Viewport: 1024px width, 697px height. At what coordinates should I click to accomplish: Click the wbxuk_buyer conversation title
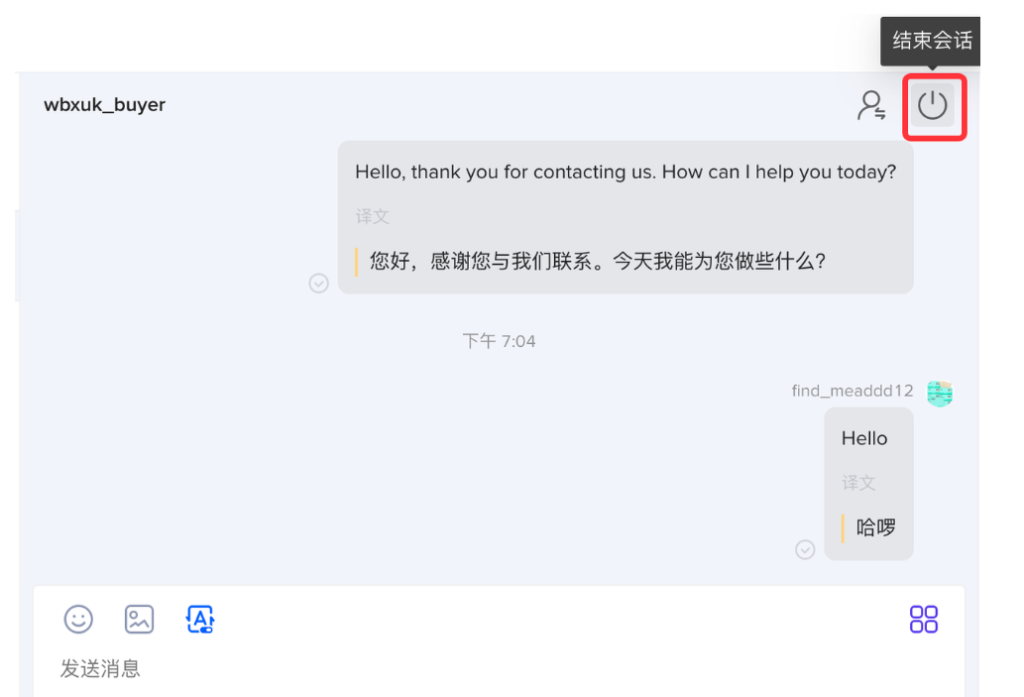[105, 105]
